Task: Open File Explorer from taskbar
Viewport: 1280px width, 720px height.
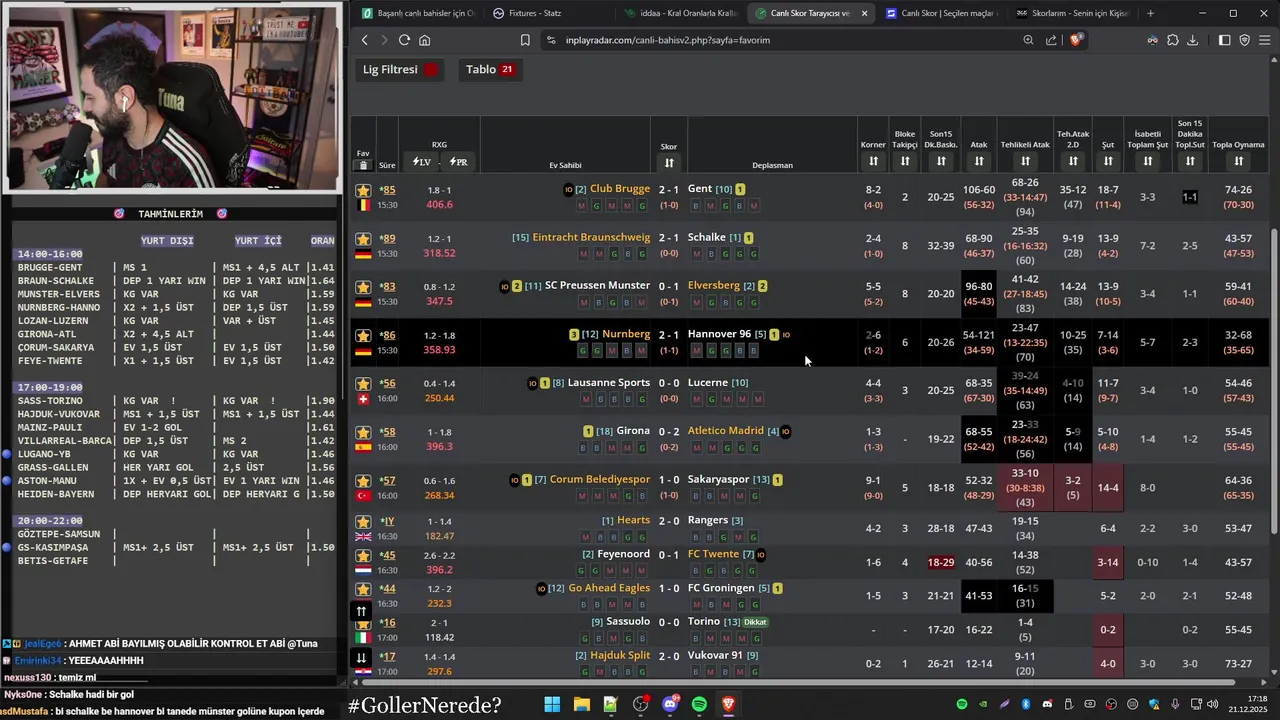Action: click(x=581, y=705)
